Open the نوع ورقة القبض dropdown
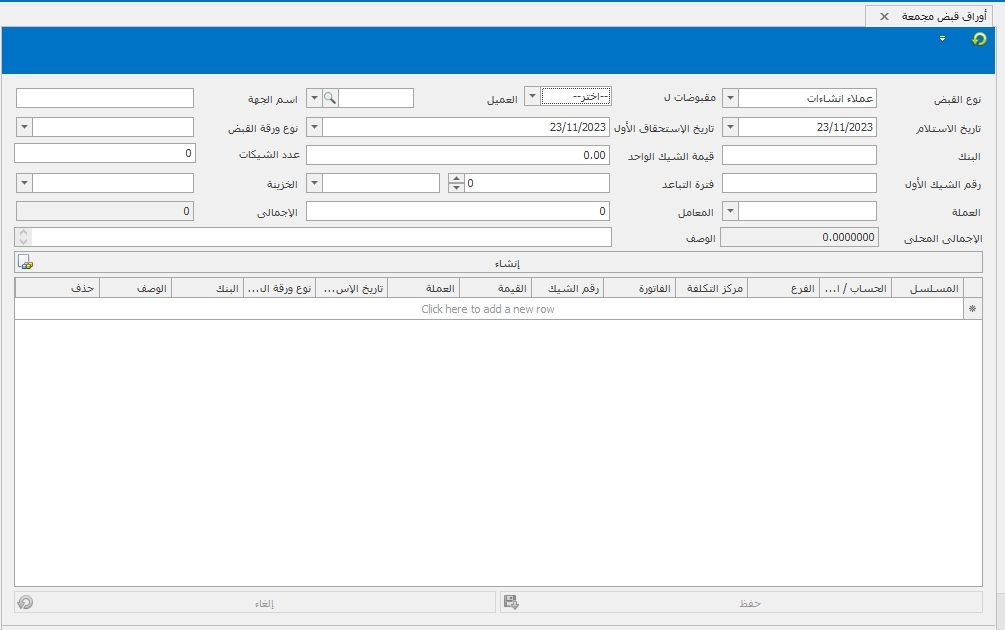Viewport: 1005px width, 630px height. point(24,127)
